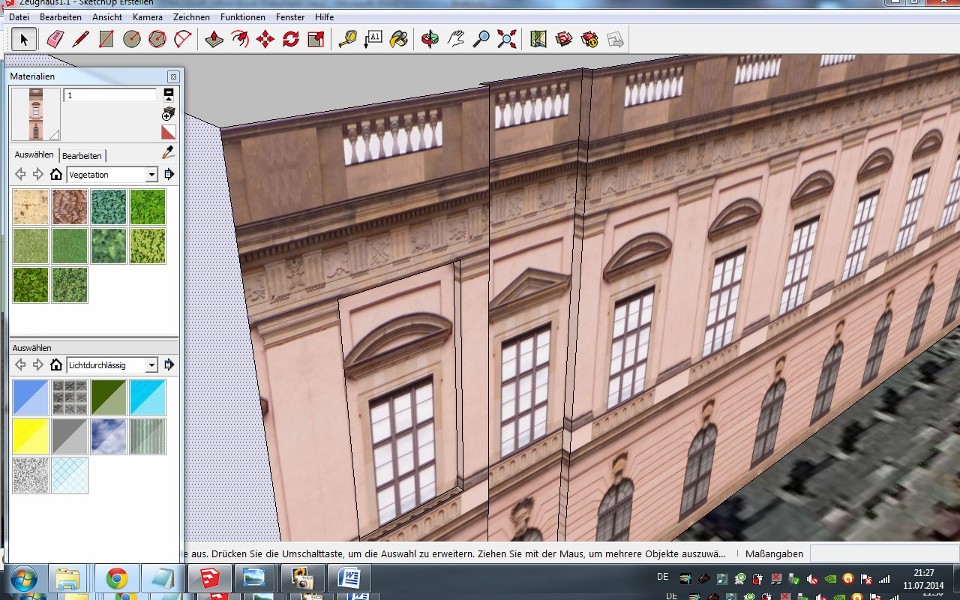This screenshot has height=600, width=960.
Task: Open the Vegetation library dropdown
Action: point(151,174)
